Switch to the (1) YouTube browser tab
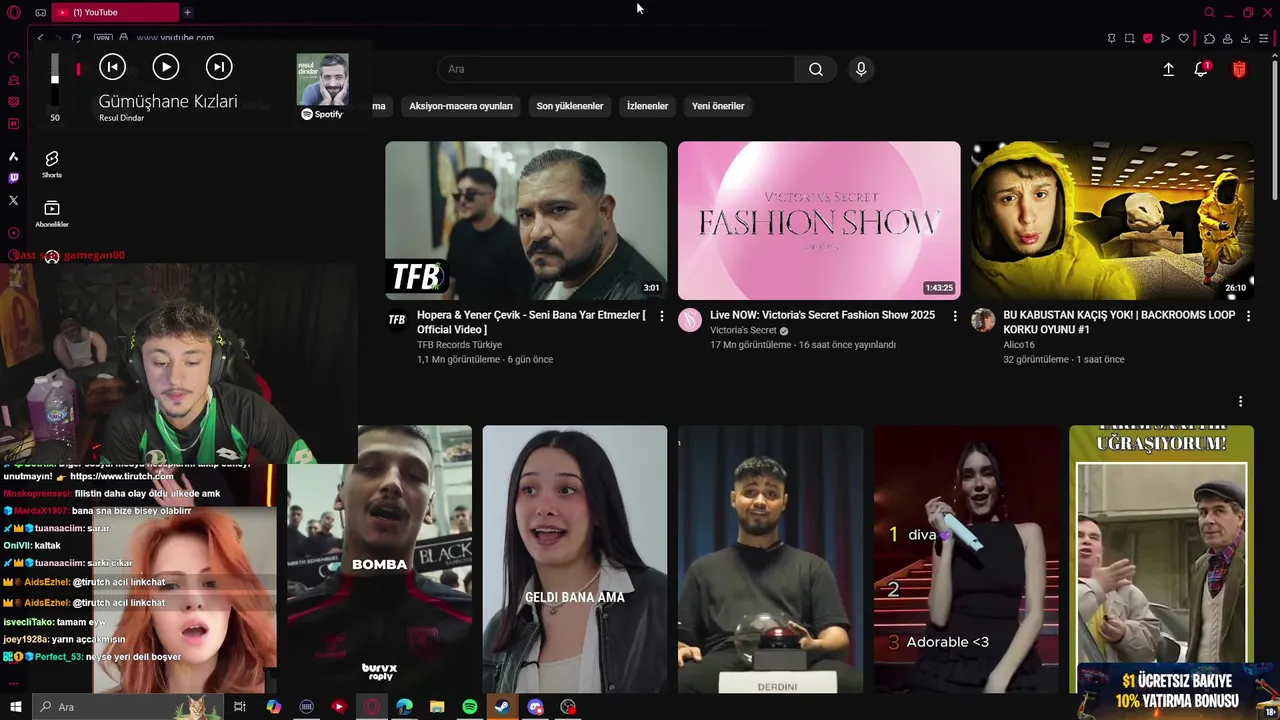 pyautogui.click(x=115, y=12)
